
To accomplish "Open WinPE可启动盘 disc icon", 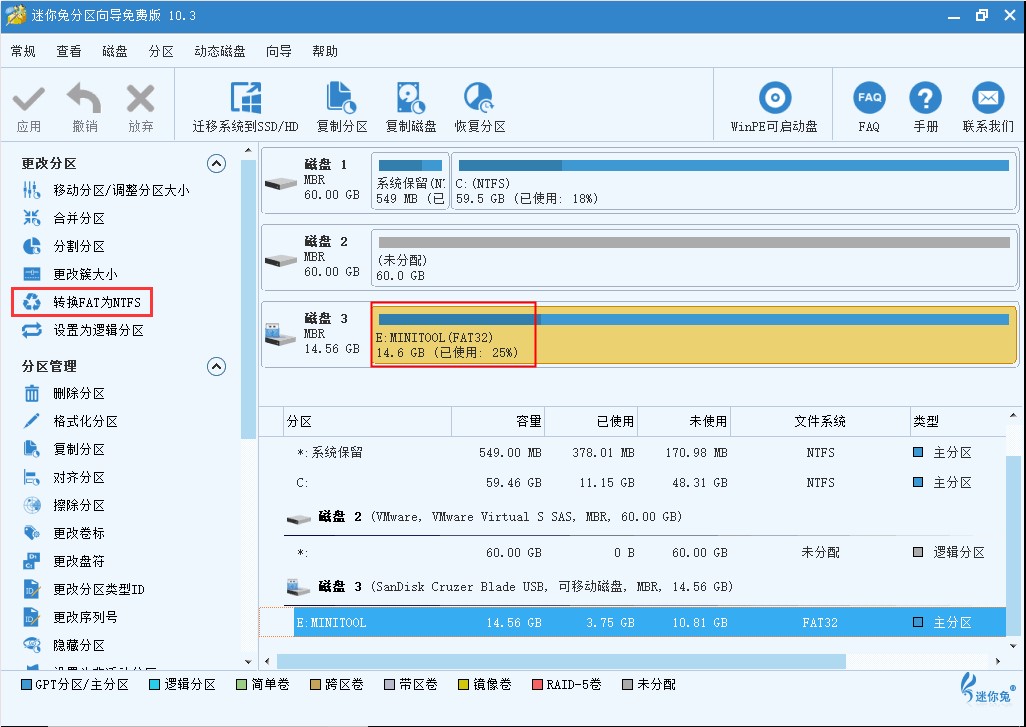I will [775, 98].
